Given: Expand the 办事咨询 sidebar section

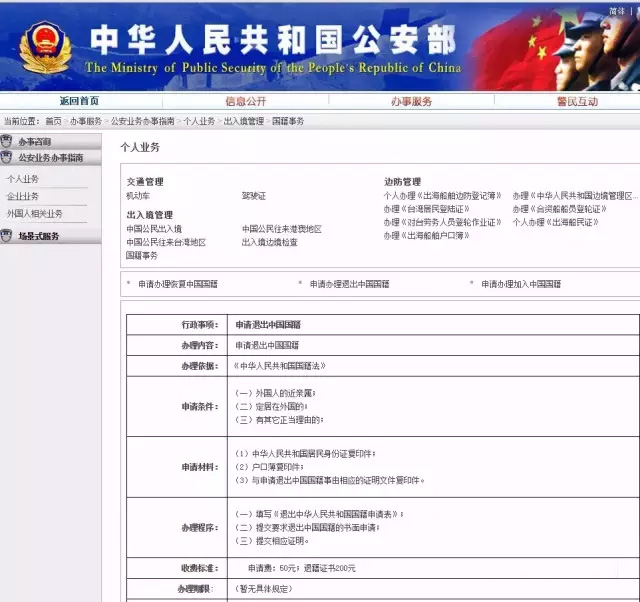Looking at the screenshot, I should coord(34,143).
